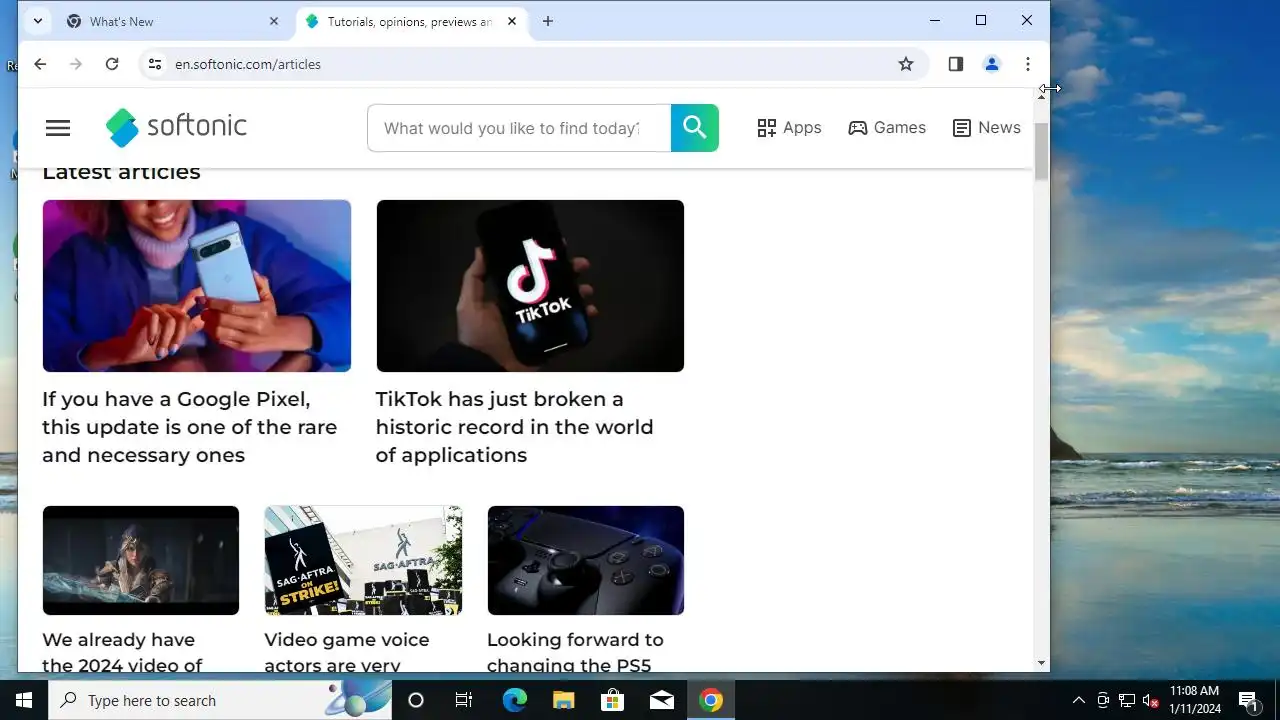The image size is (1280, 720).
Task: Open the SAG-AFTRA strike thumbnail
Action: [x=363, y=560]
